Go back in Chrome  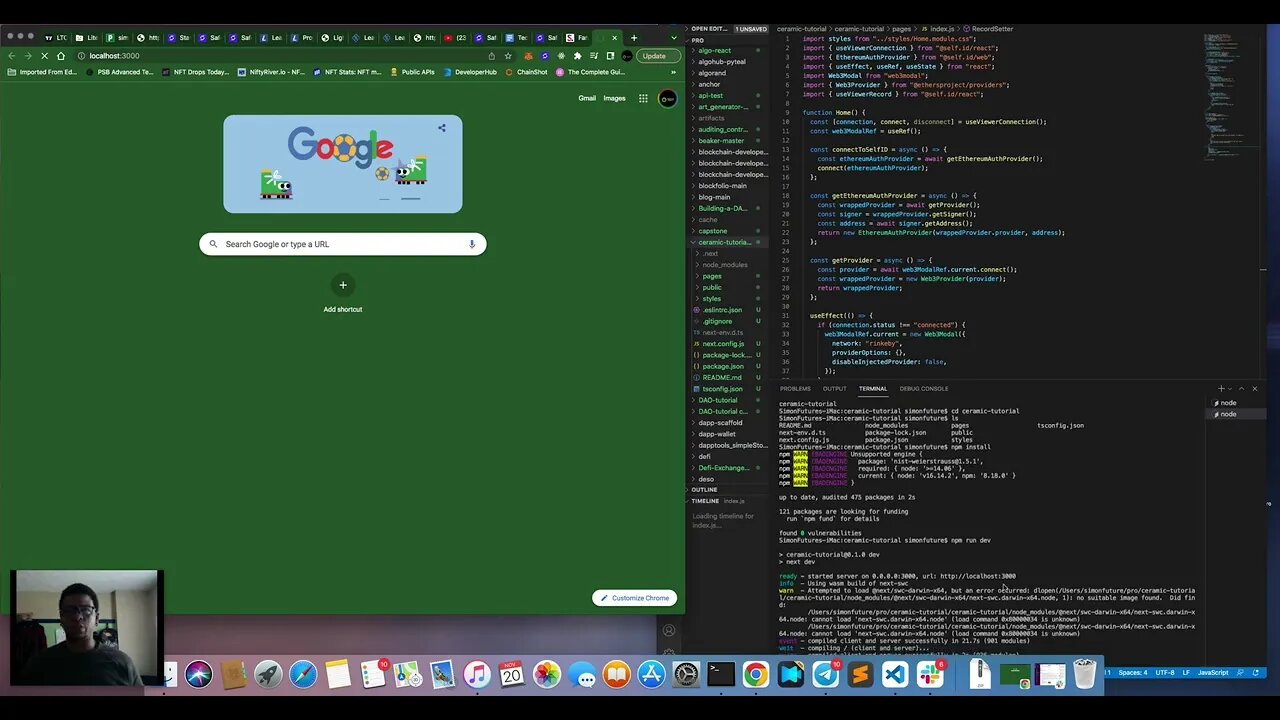pyautogui.click(x=12, y=56)
